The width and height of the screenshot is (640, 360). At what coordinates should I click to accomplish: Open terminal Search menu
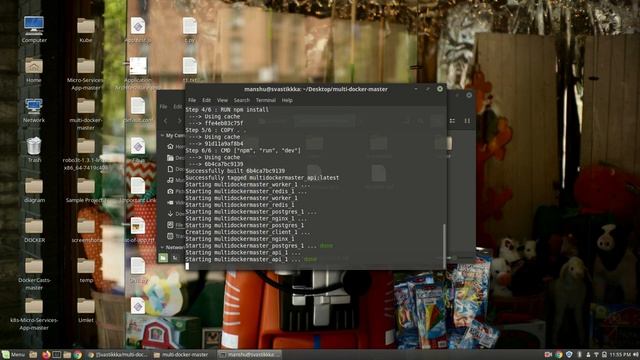(x=241, y=100)
